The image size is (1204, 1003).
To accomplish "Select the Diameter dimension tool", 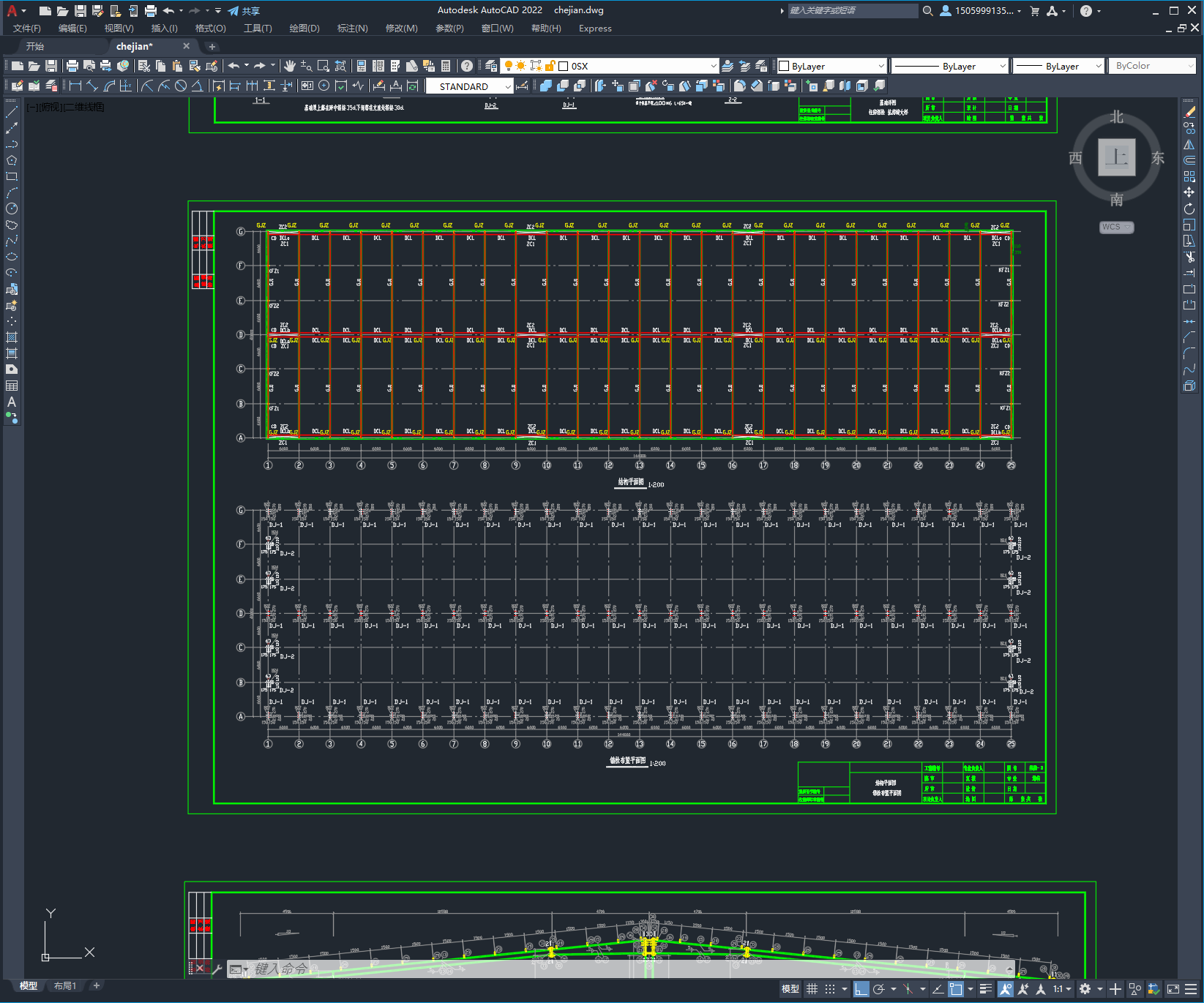I will 181,86.
